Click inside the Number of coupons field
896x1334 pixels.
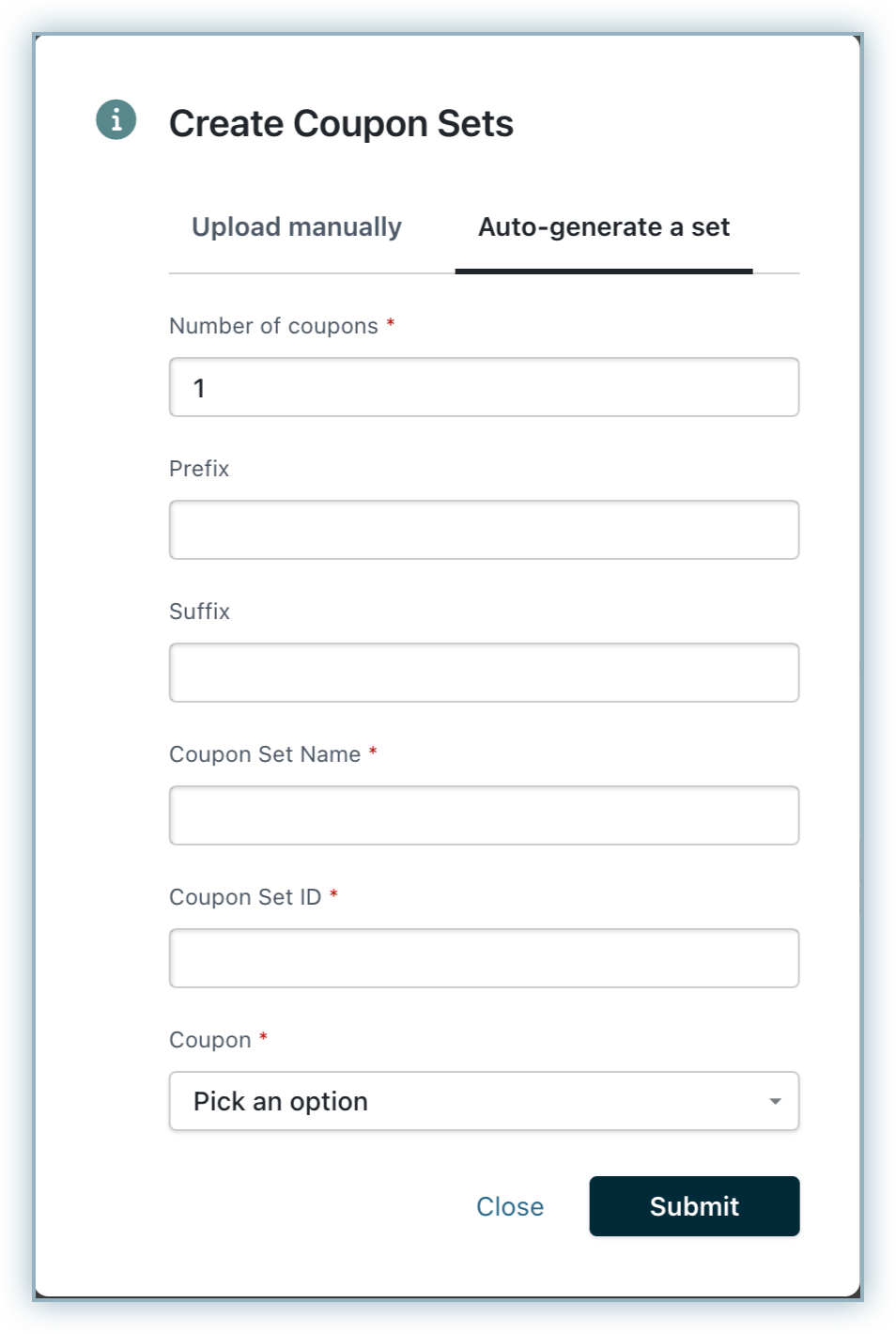tap(484, 386)
